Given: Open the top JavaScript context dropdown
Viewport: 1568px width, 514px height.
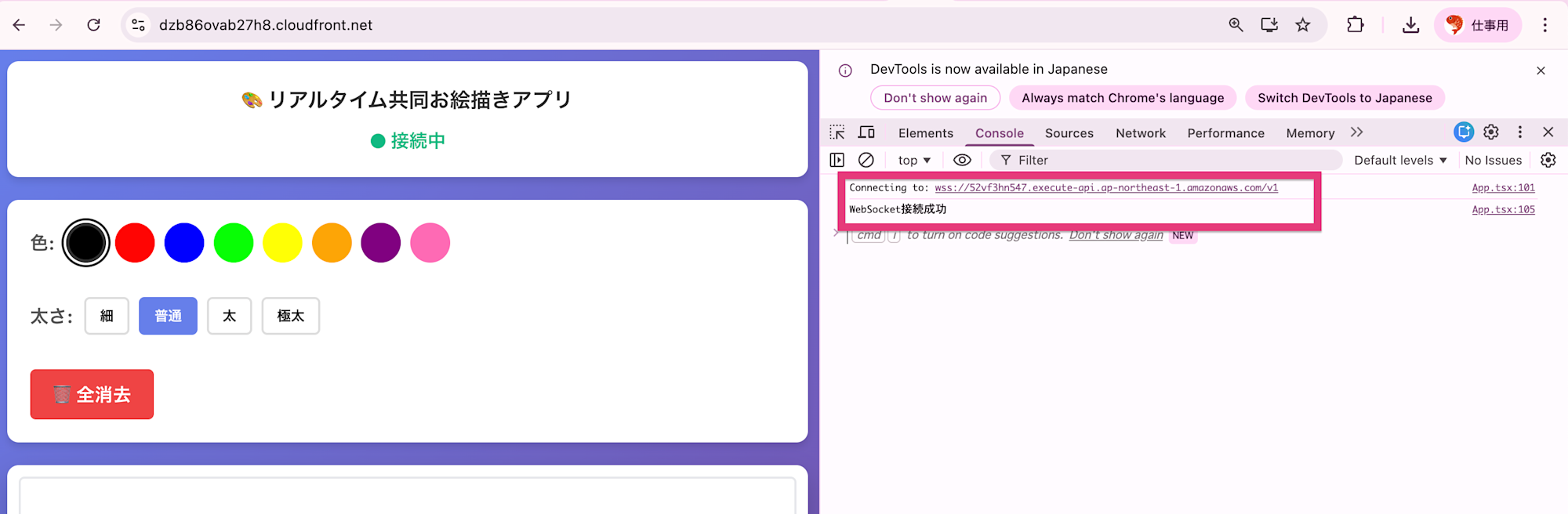Looking at the screenshot, I should [x=914, y=160].
